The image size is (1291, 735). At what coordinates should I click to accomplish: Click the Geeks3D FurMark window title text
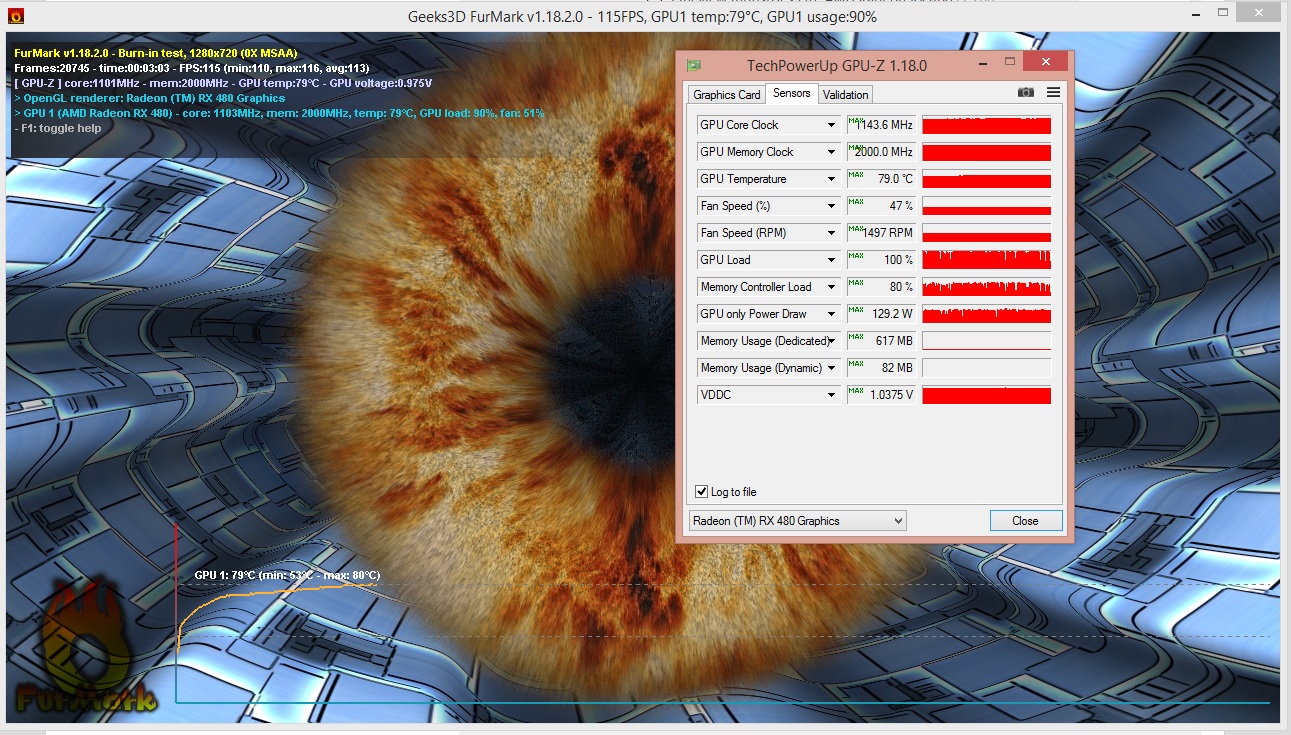642,16
